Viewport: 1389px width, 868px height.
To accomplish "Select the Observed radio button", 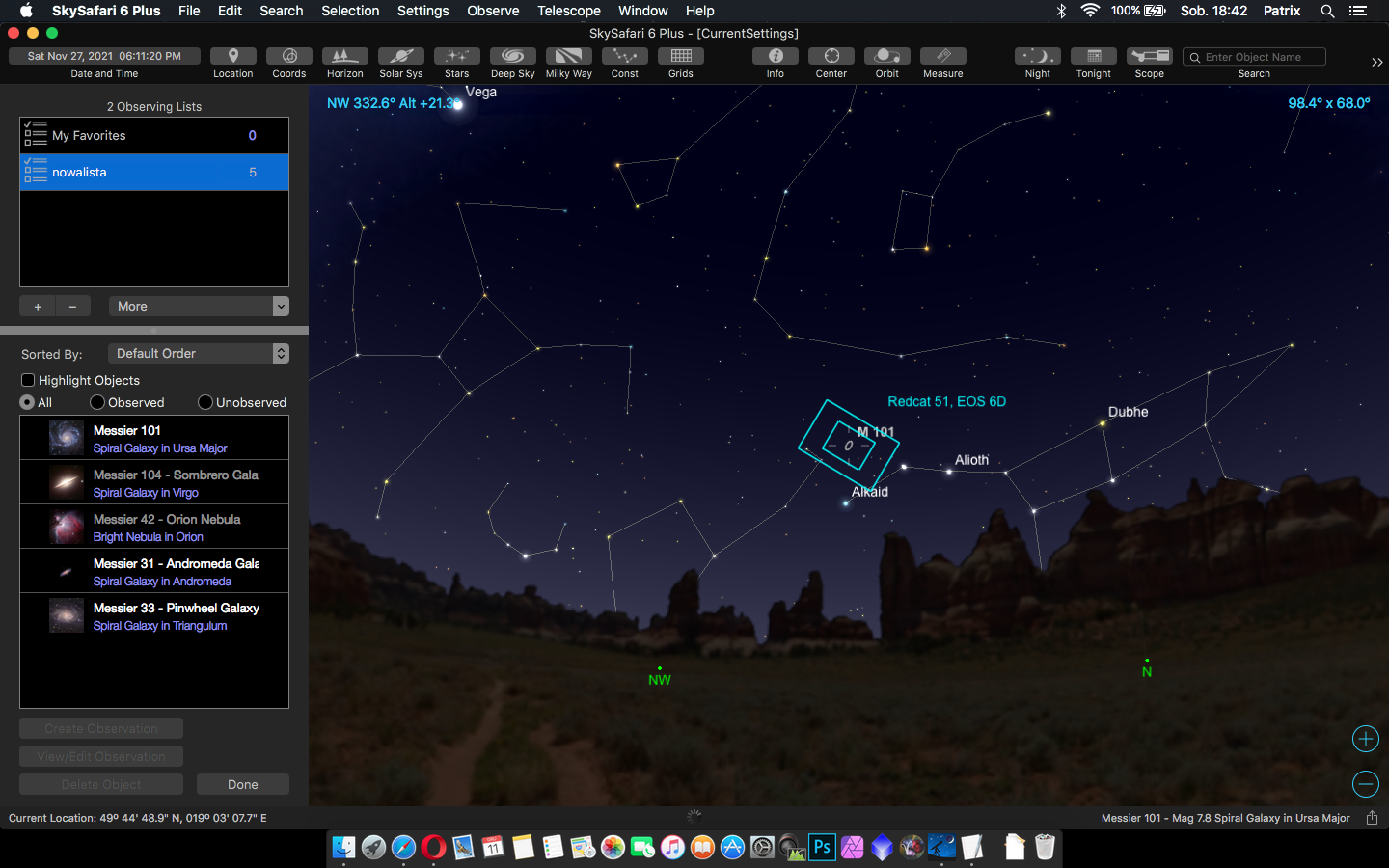I will click(97, 402).
